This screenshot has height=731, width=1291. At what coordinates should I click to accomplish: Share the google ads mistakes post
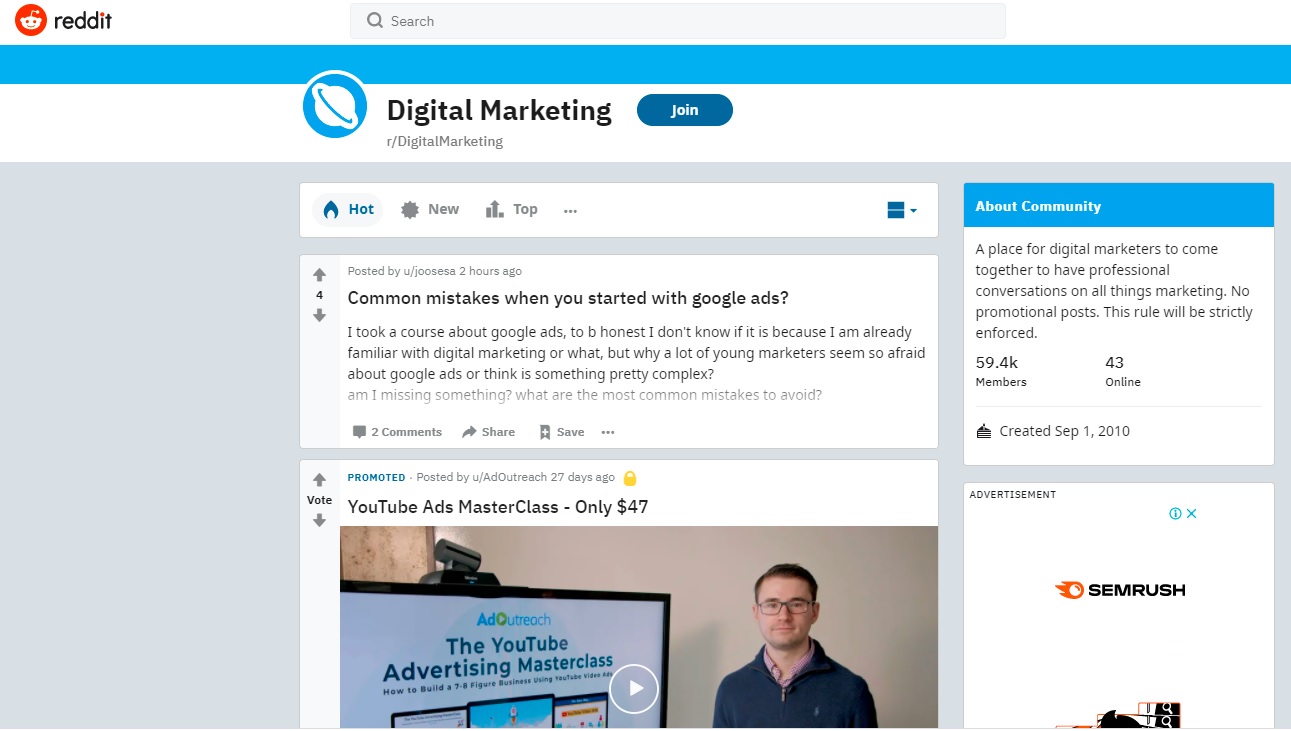point(488,432)
